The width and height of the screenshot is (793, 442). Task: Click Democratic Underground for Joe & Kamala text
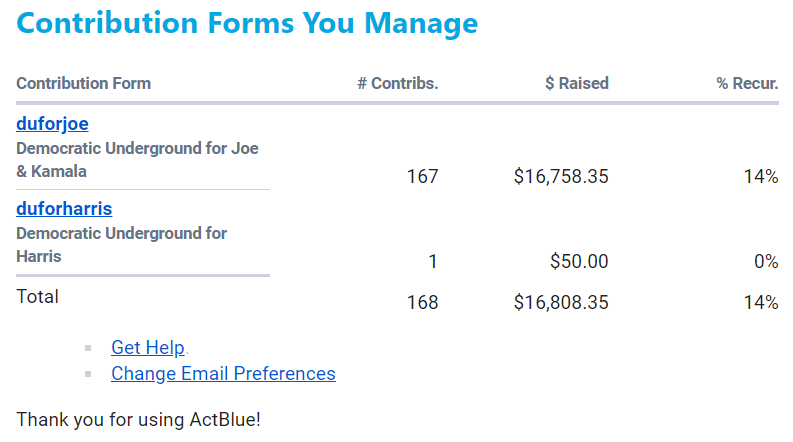point(137,160)
